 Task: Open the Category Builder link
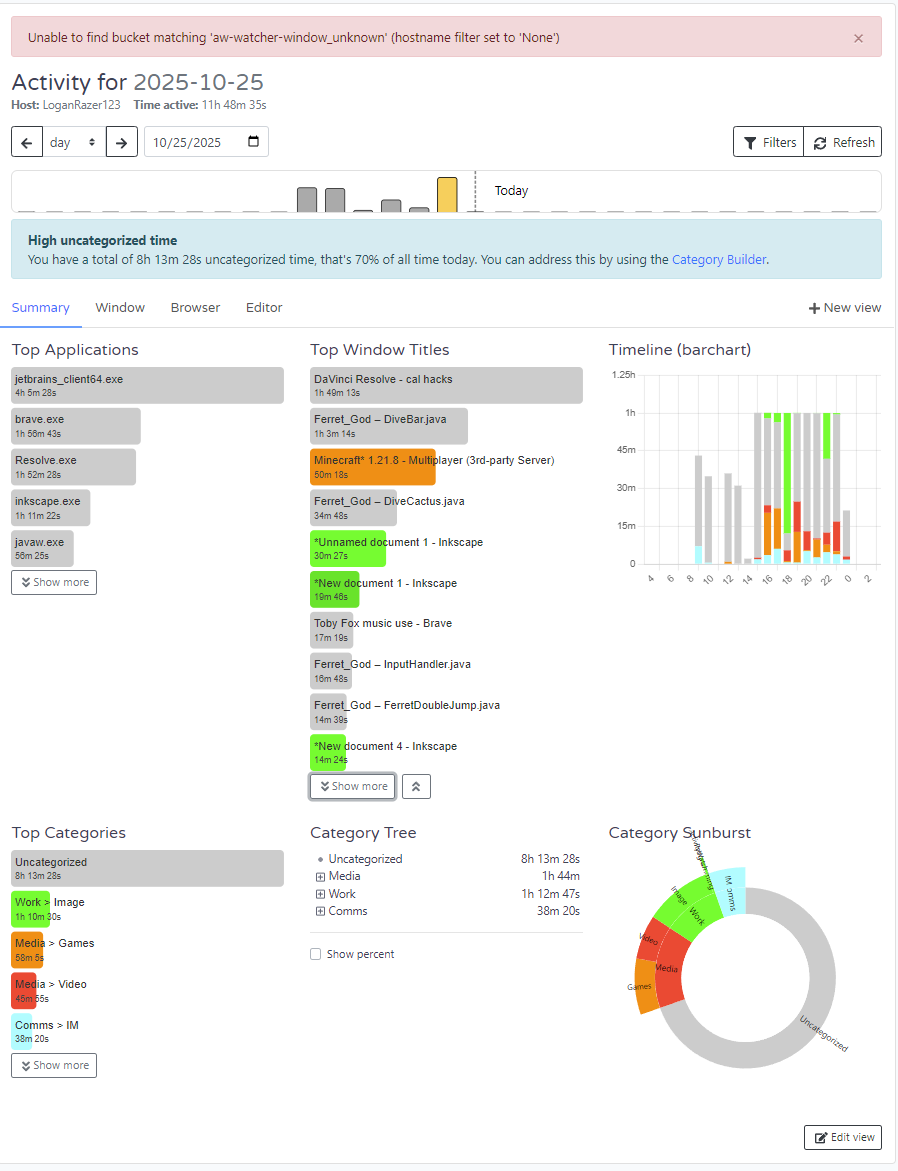coord(719,260)
